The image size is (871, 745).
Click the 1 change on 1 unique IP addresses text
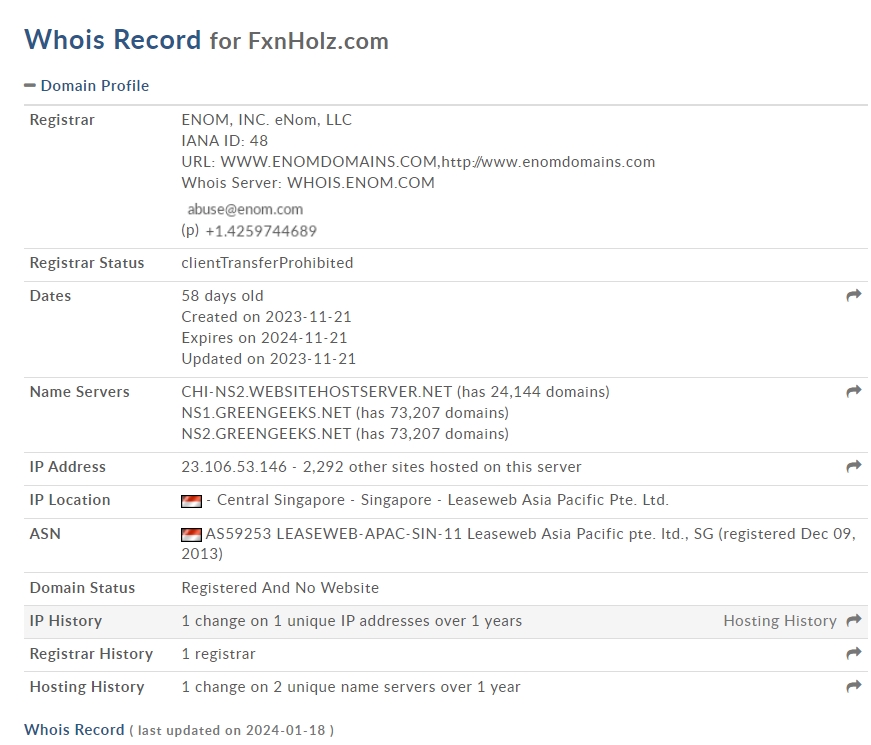(x=352, y=621)
